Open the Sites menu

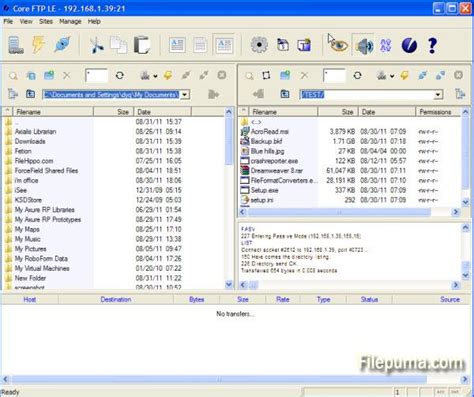pos(46,21)
